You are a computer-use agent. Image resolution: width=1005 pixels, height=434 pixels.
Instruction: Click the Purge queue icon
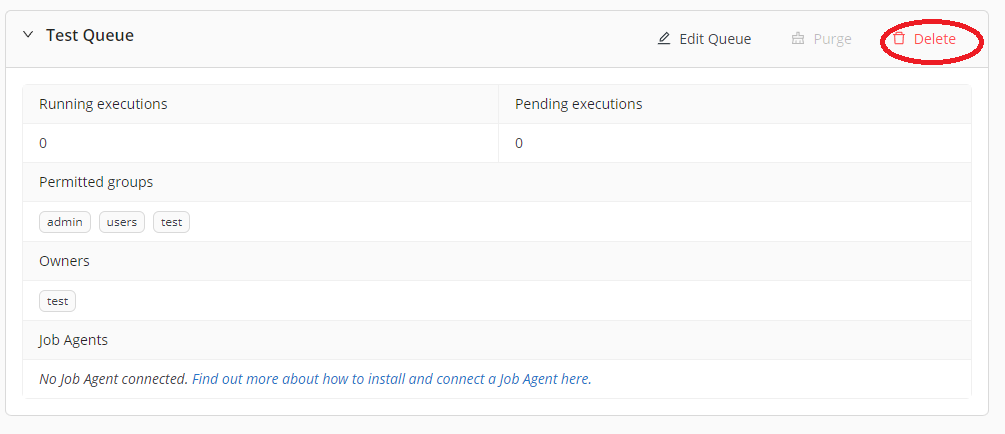(798, 39)
